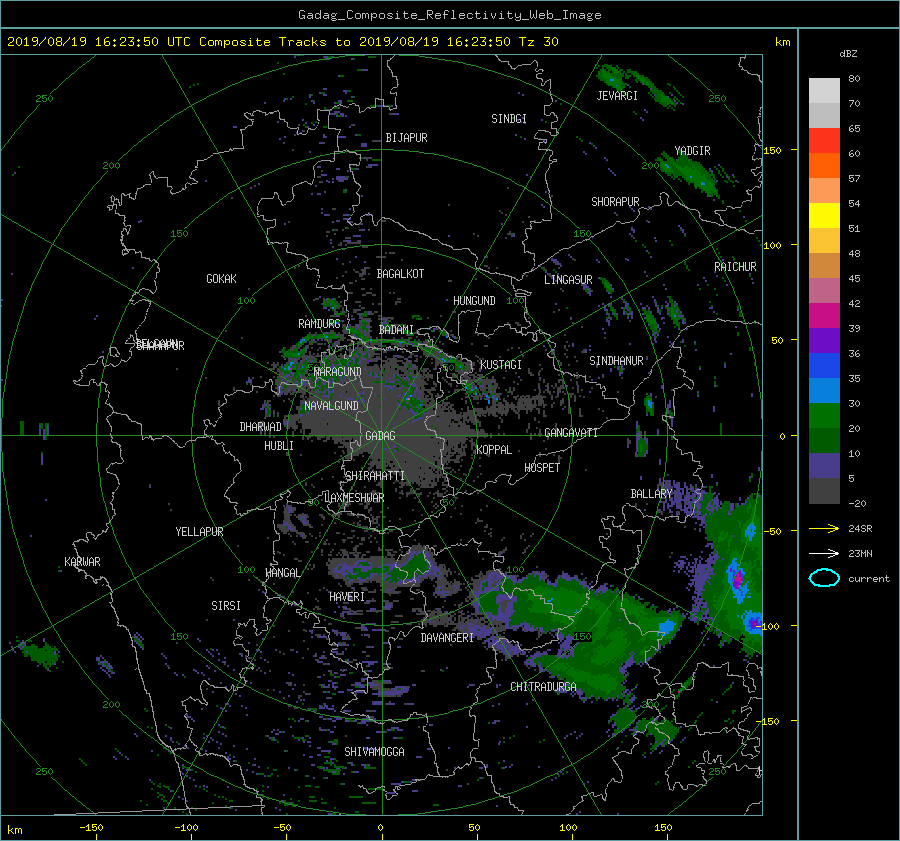
Task: Click the NAVALGUND city label
Action: [x=331, y=406]
